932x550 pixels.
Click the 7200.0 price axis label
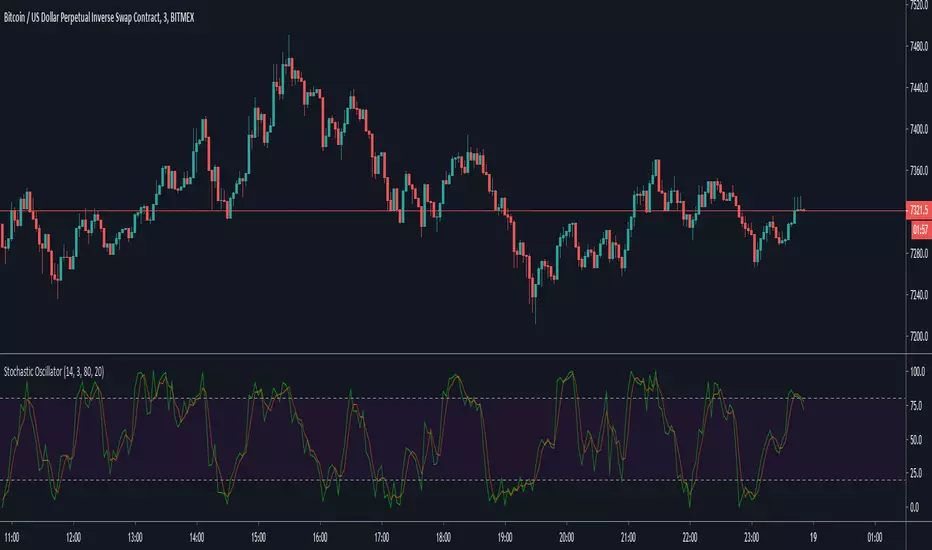[919, 337]
